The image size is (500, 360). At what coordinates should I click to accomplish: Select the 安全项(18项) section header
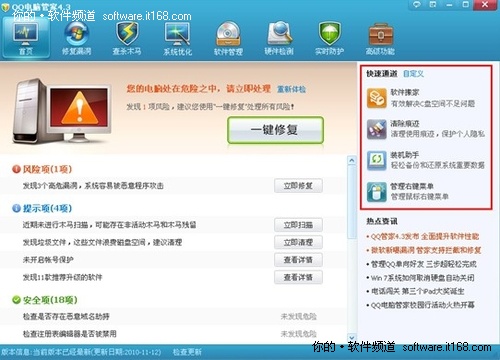pos(50,300)
